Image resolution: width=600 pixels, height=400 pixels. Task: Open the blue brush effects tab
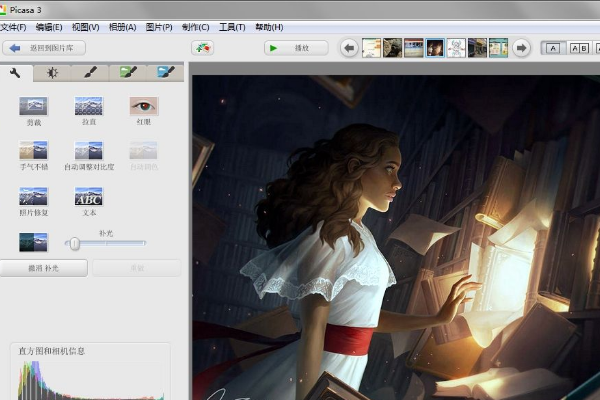click(x=165, y=73)
